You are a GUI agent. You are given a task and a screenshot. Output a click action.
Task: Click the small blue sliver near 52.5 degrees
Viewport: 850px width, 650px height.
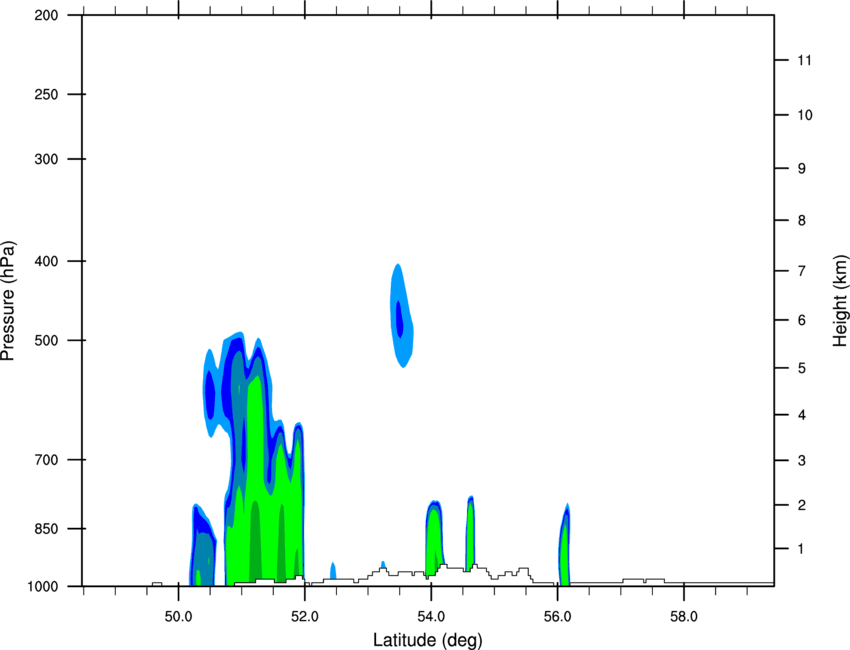click(x=333, y=570)
